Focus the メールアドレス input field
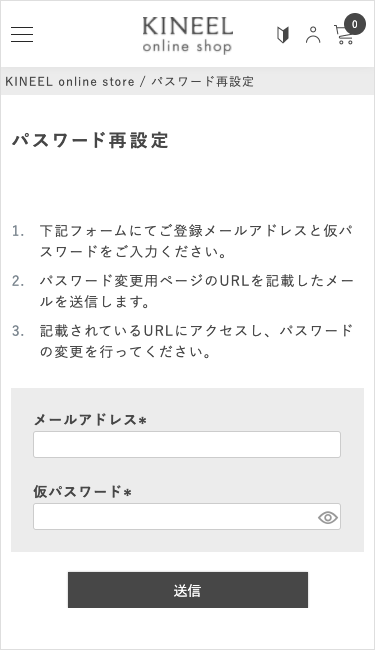 tap(187, 444)
